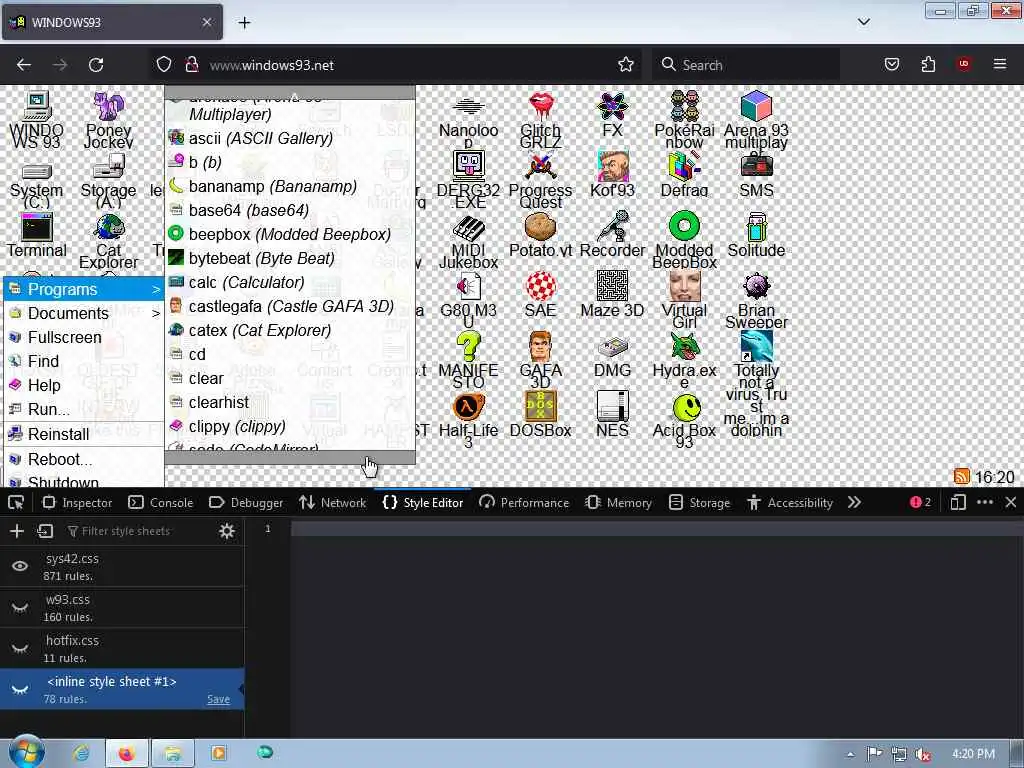Toggle visibility of inline style sheet #1
The image size is (1024, 768).
tap(20, 689)
